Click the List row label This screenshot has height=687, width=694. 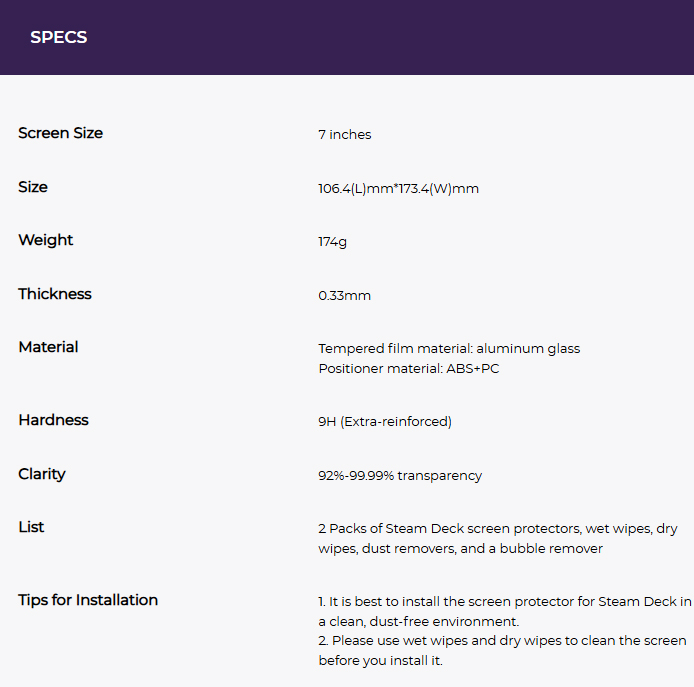pyautogui.click(x=31, y=527)
